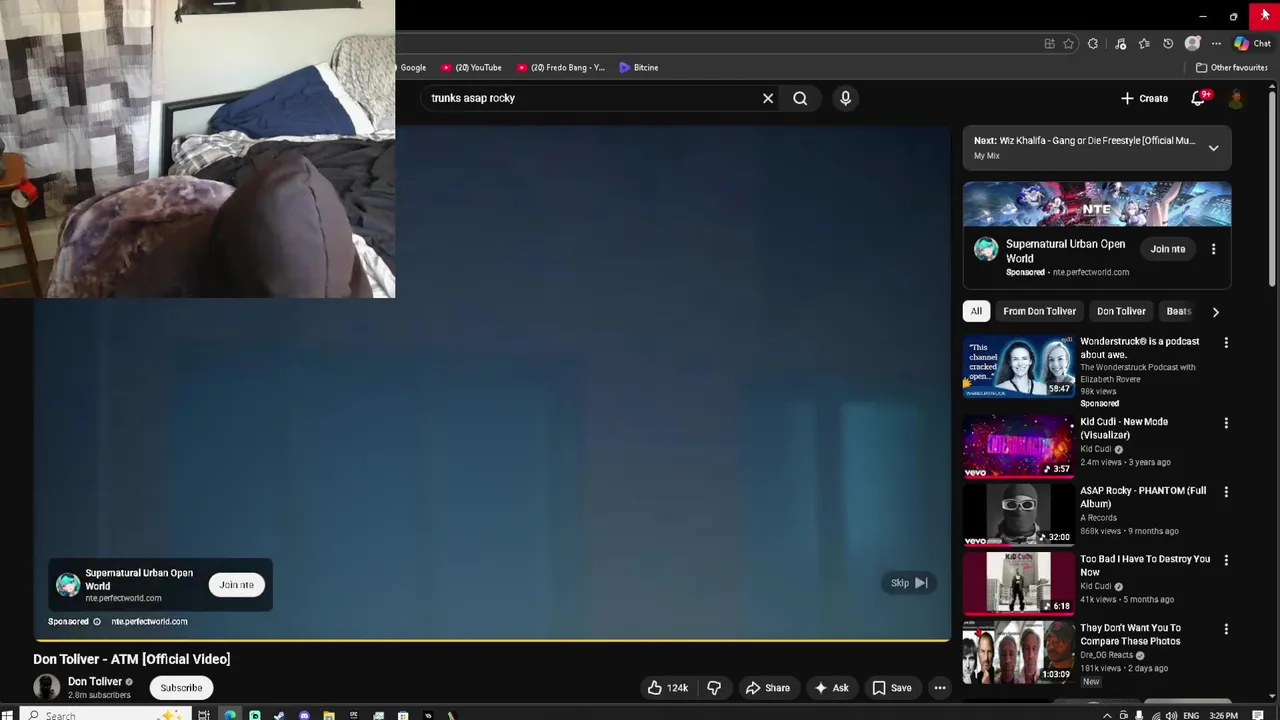Open Edge settings and more menu
1280x720 pixels.
pyautogui.click(x=1216, y=44)
